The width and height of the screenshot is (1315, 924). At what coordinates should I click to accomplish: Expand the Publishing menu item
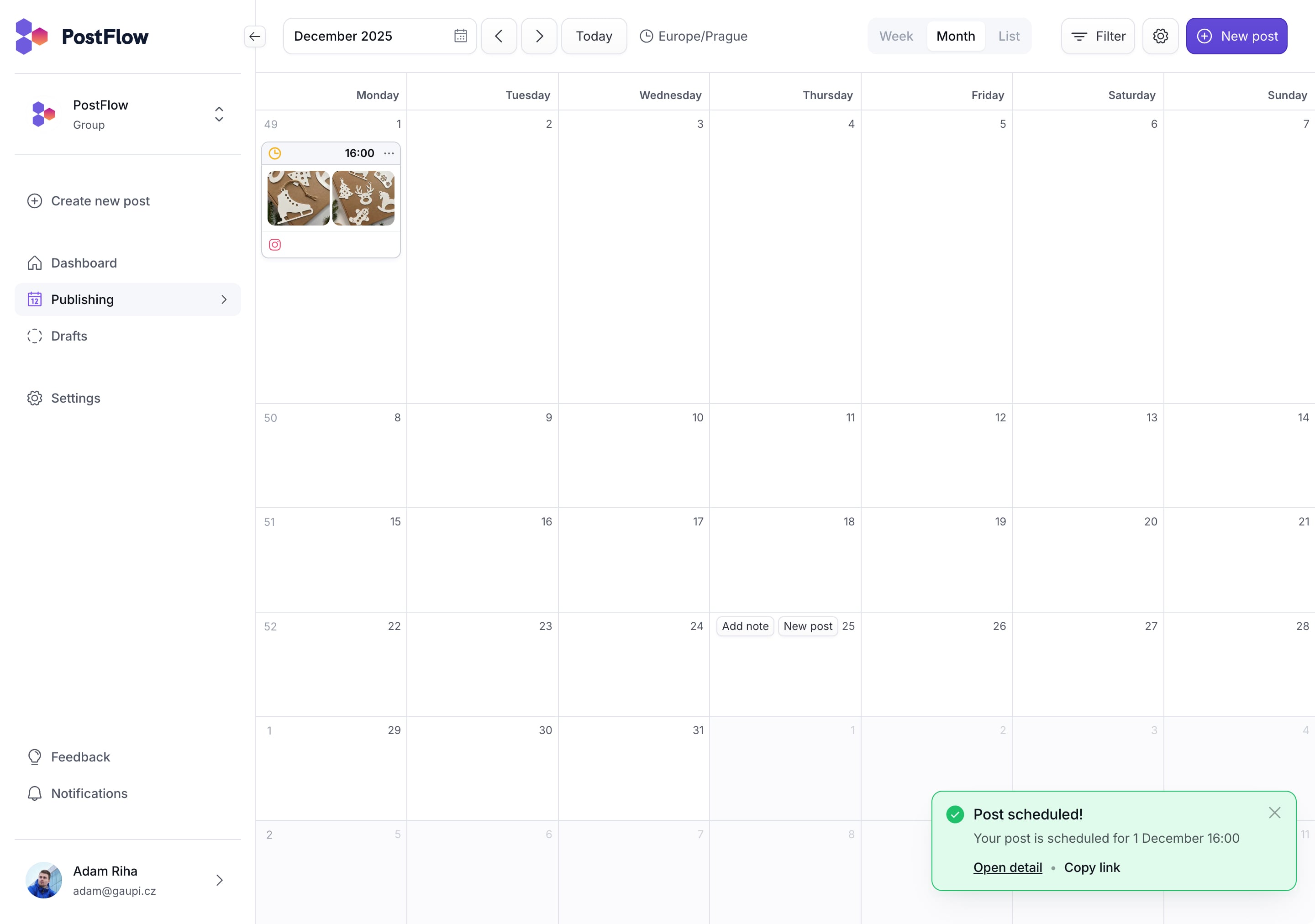225,299
